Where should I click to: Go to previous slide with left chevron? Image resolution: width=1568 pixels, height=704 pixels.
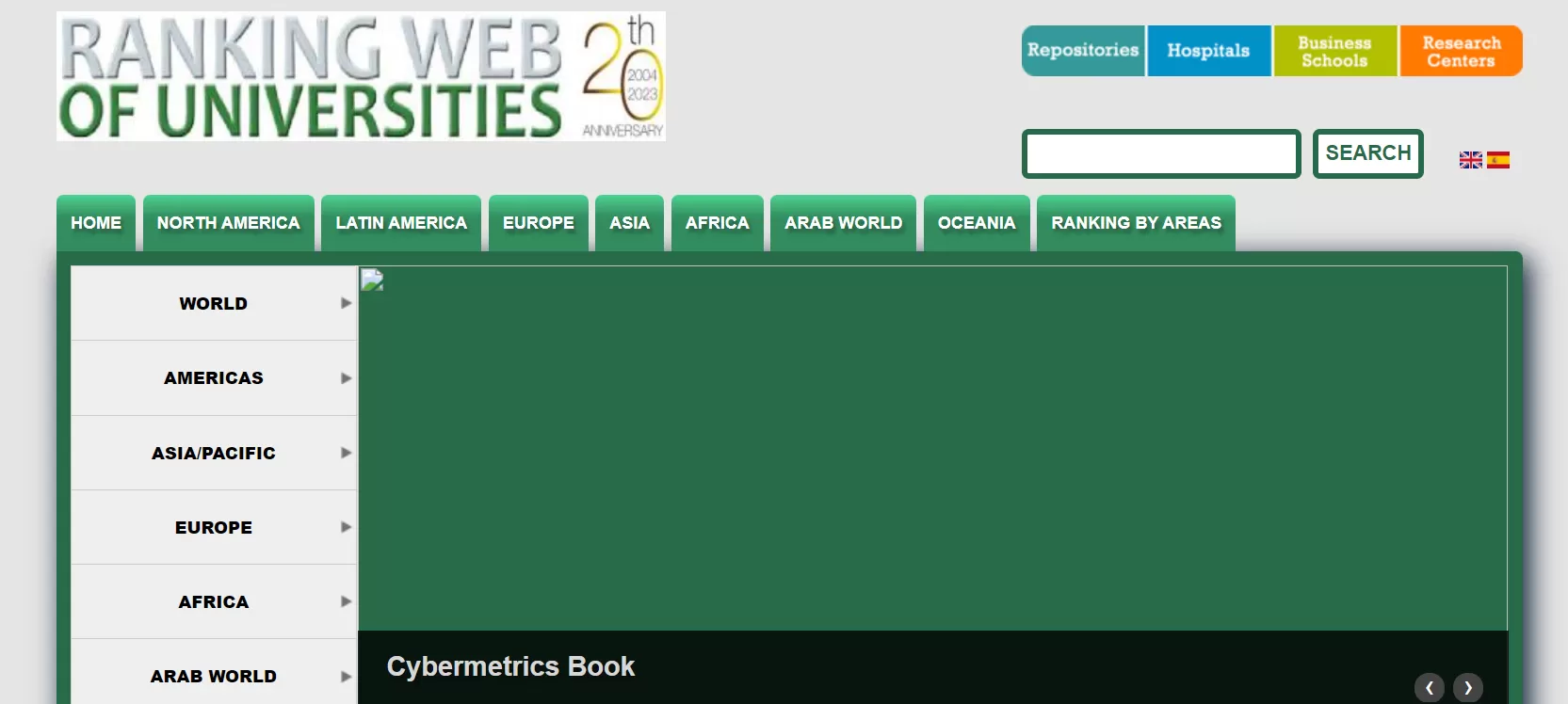pos(1429,688)
